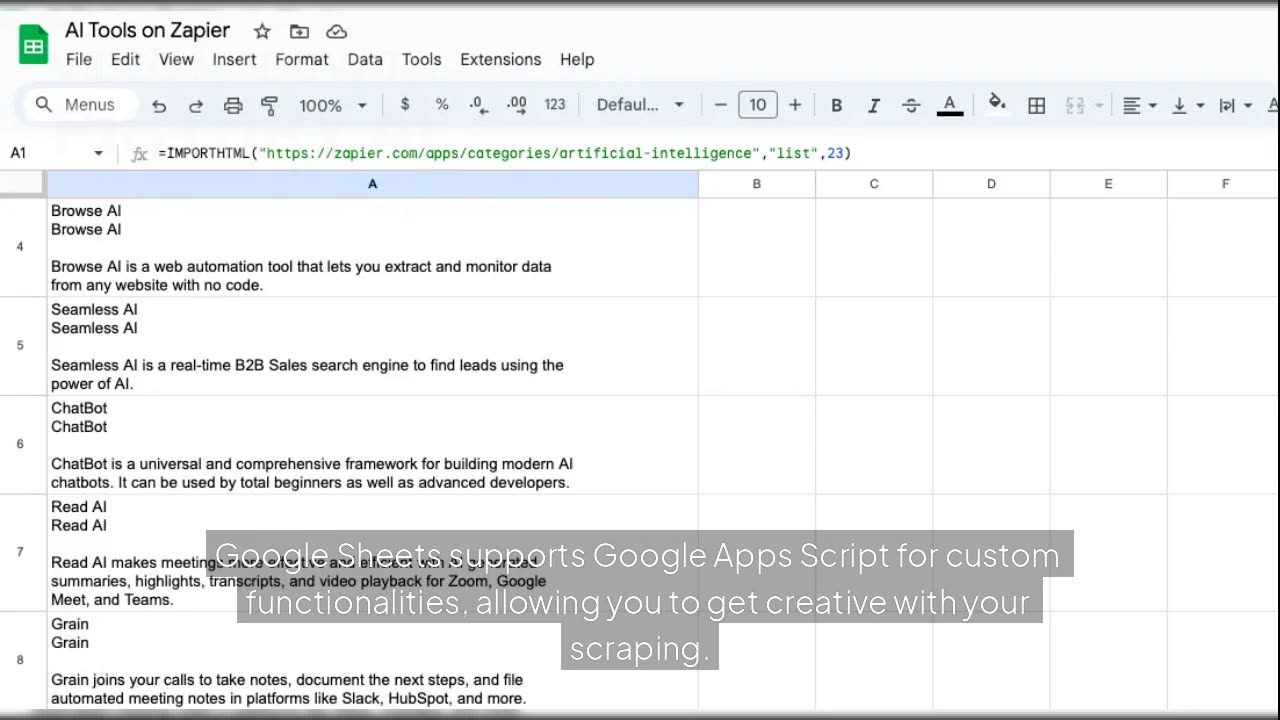Click the Seamless AI description cell
Screen dimensions: 1280x720
coord(372,346)
